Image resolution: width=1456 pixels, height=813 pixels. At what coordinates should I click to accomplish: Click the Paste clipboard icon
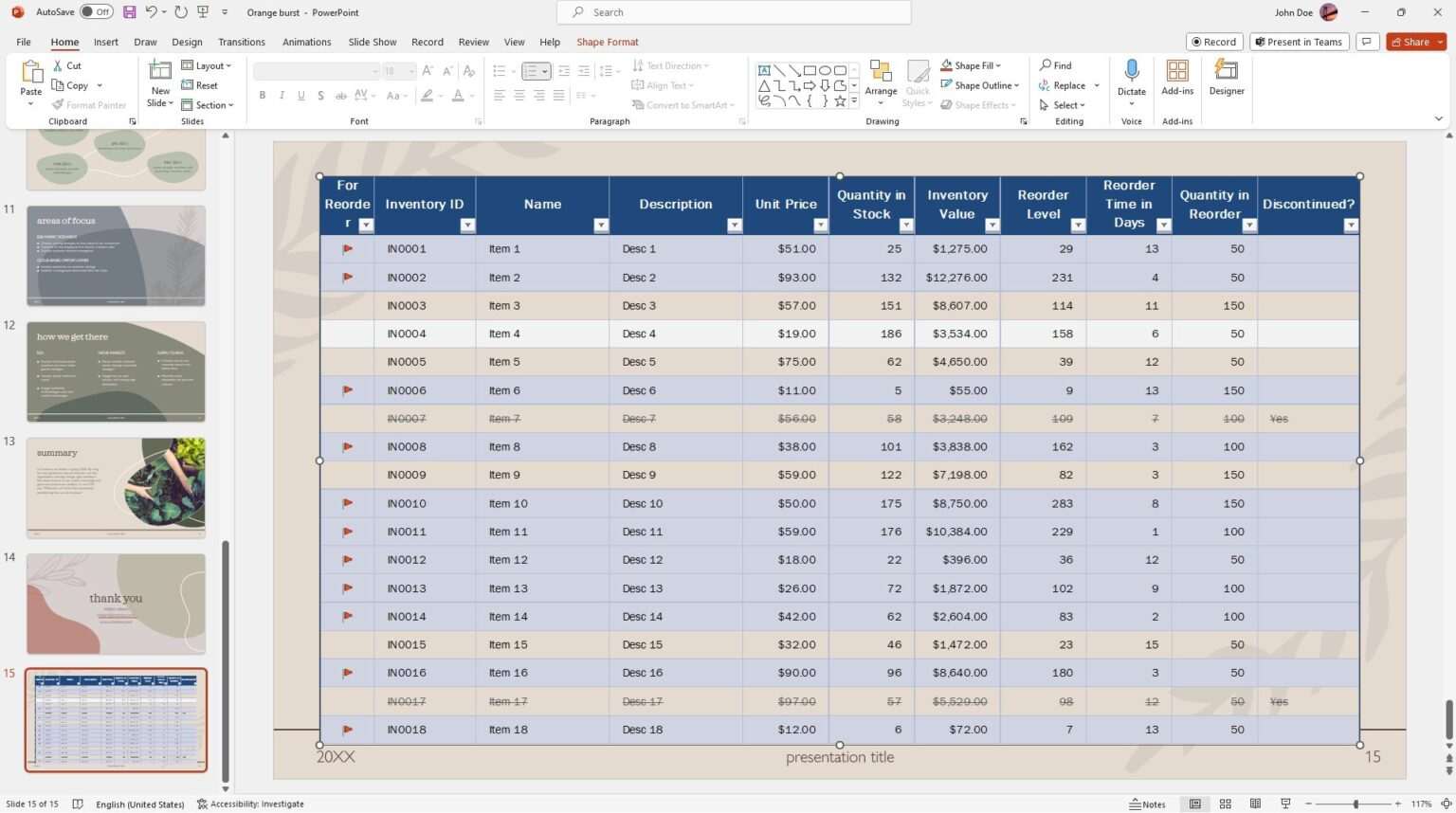31,72
